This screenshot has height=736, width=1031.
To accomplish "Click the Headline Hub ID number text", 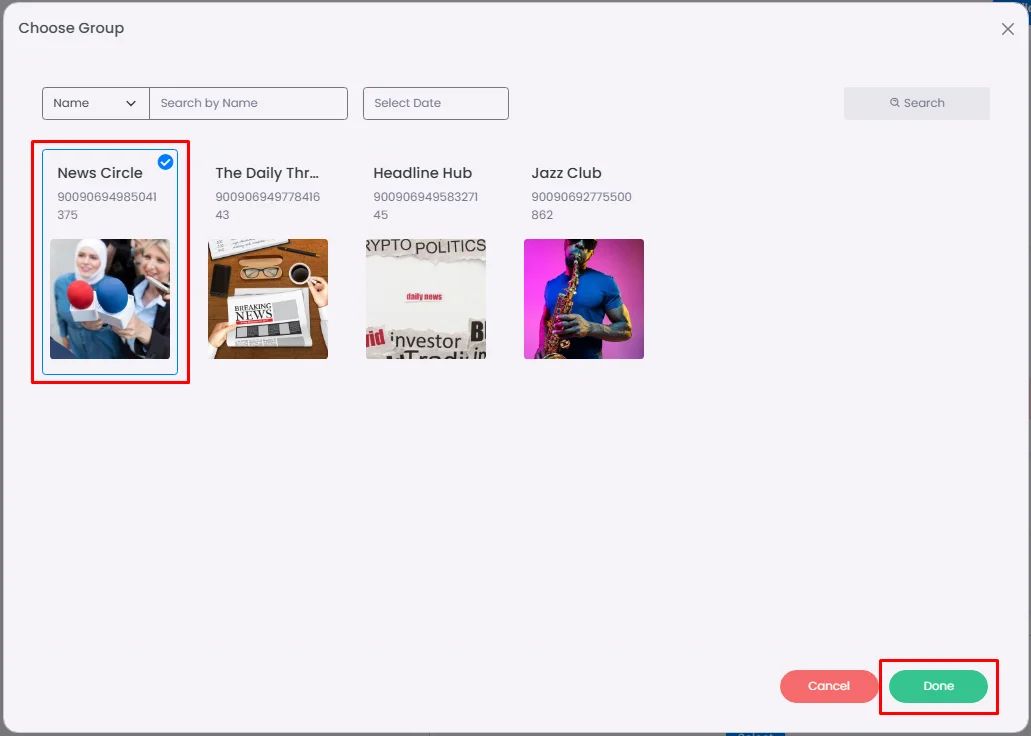I will pos(425,206).
